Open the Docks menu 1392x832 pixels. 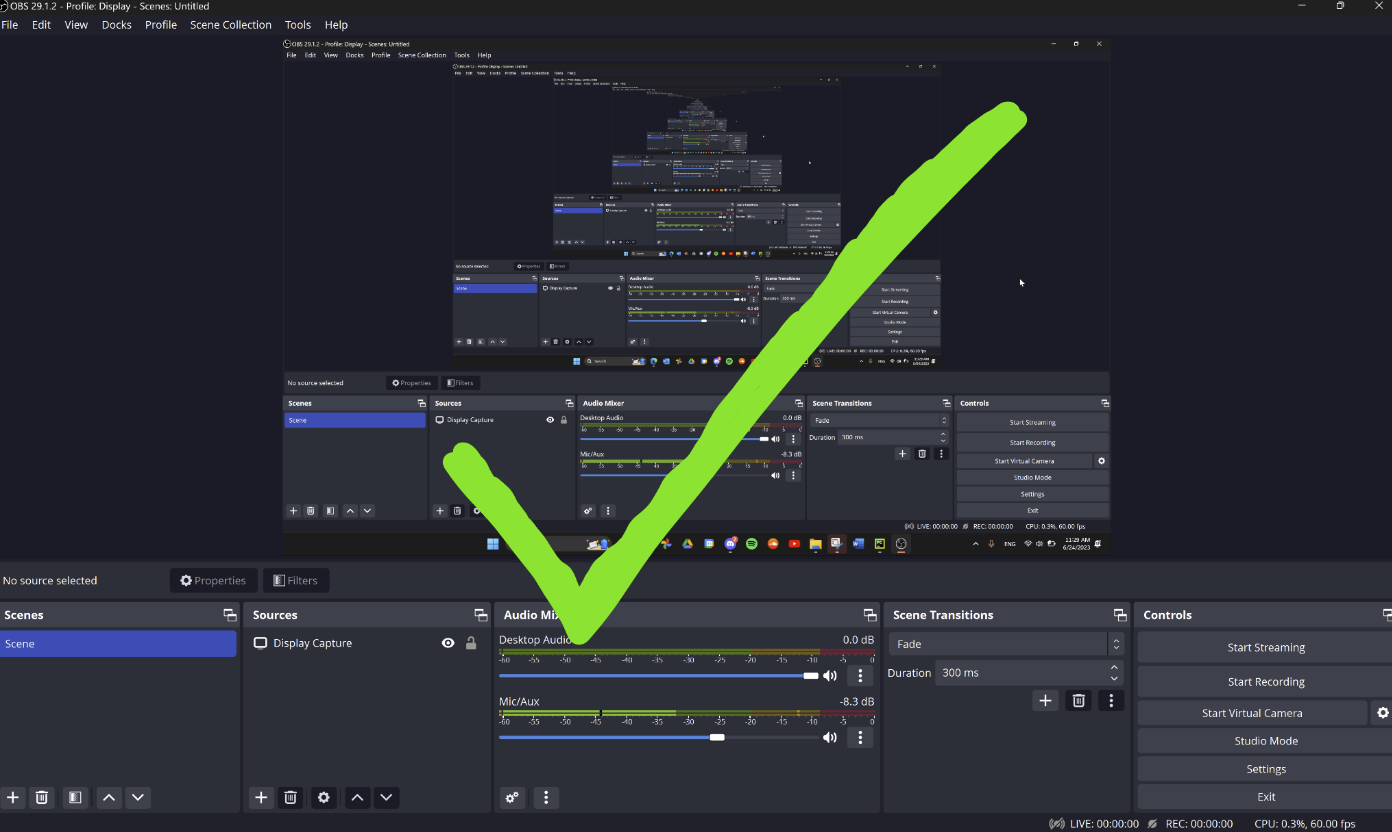[116, 25]
